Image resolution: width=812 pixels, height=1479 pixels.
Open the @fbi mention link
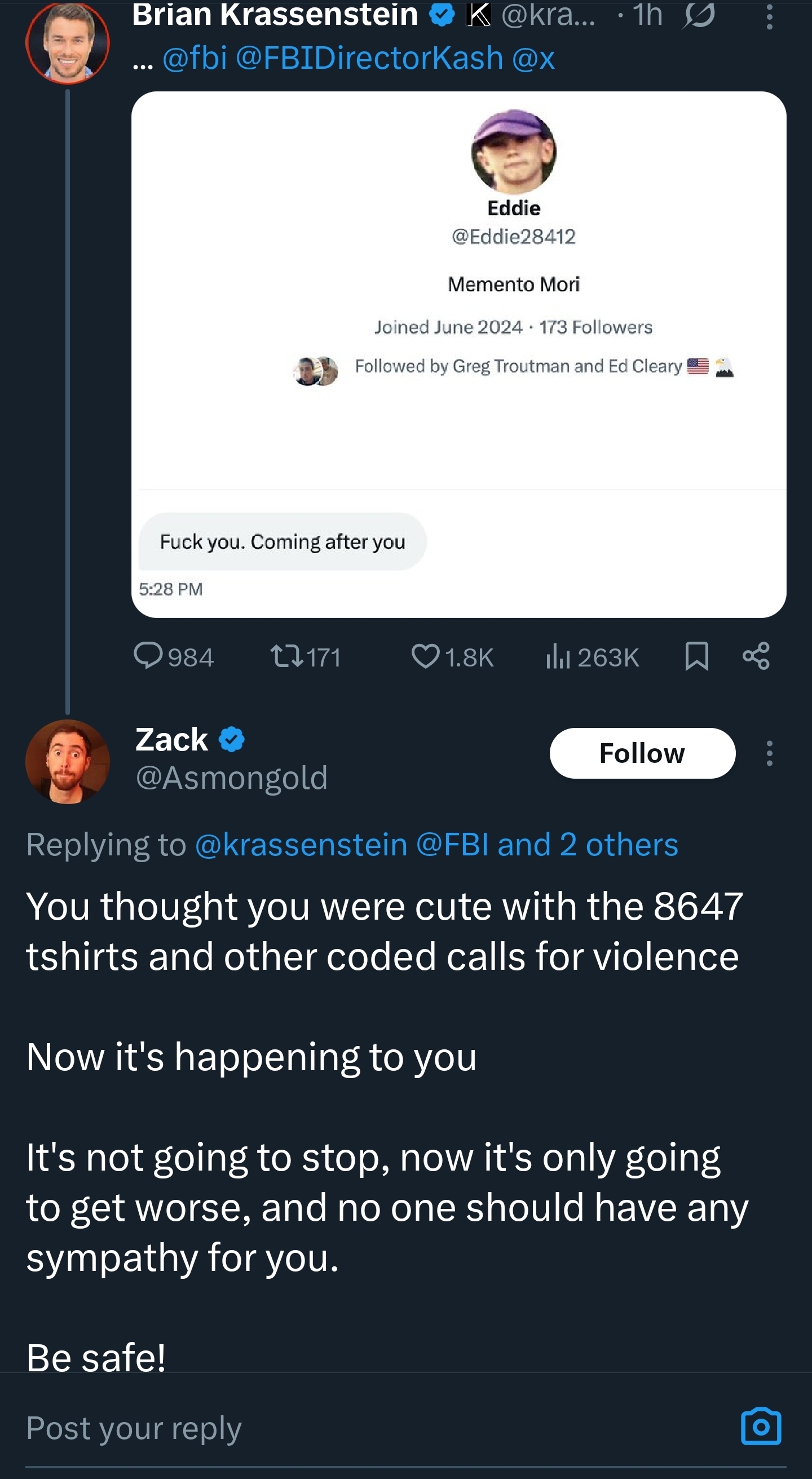195,58
